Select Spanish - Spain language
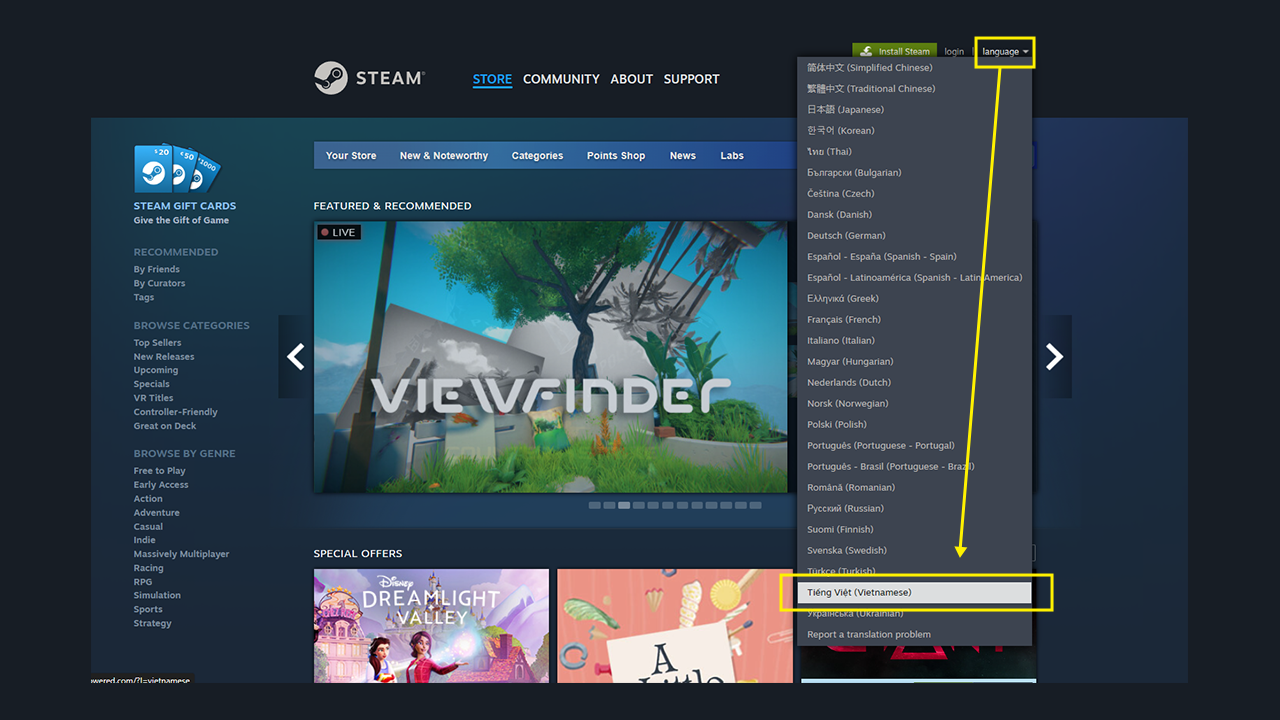1280x720 pixels. (915, 257)
